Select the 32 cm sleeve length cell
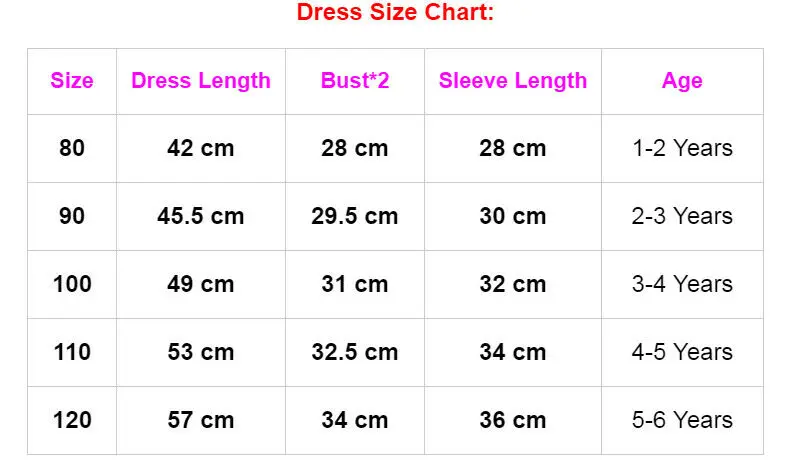786x462 pixels. [513, 284]
